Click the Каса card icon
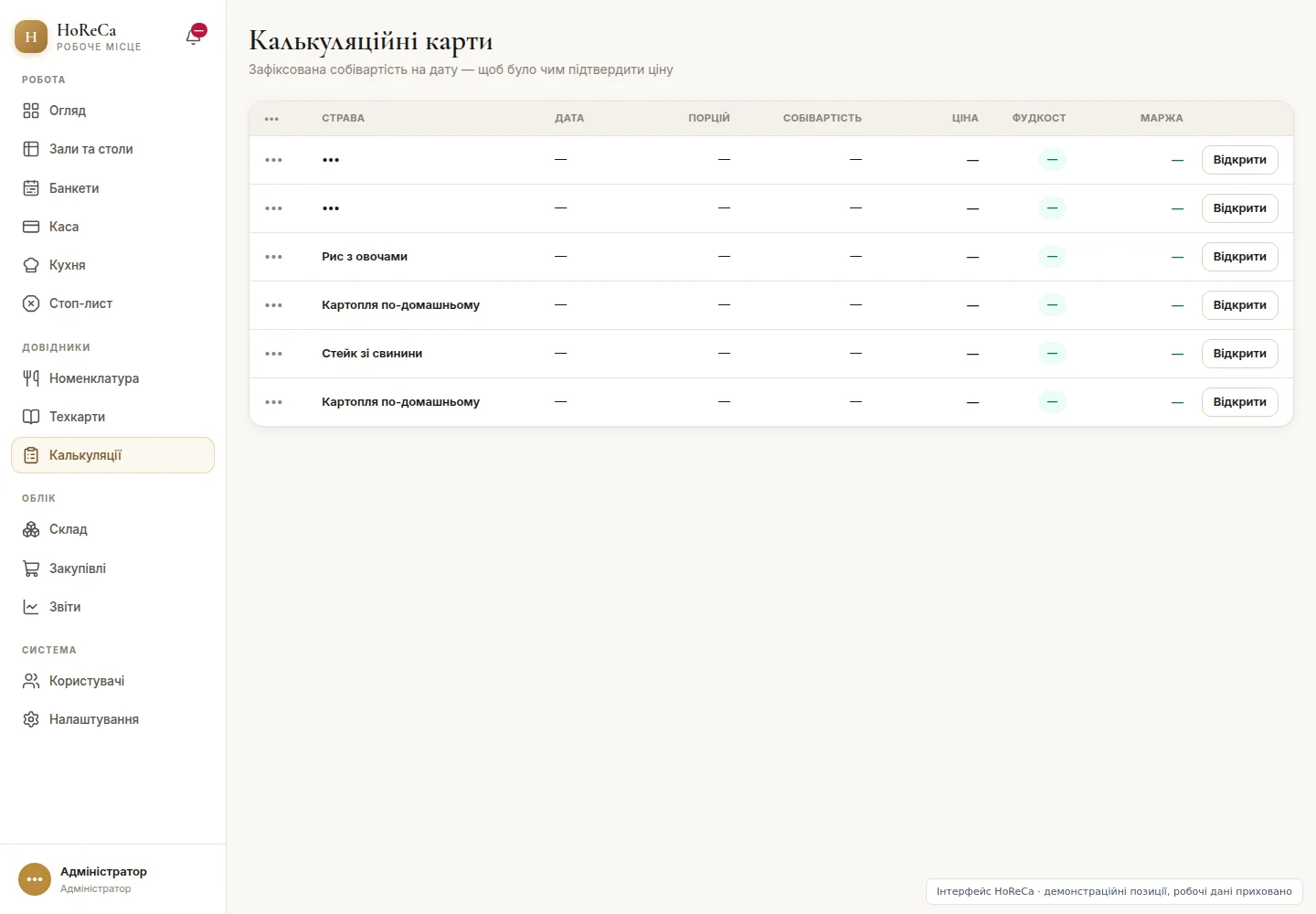Screen dimensions: 1316x914 pos(31,227)
